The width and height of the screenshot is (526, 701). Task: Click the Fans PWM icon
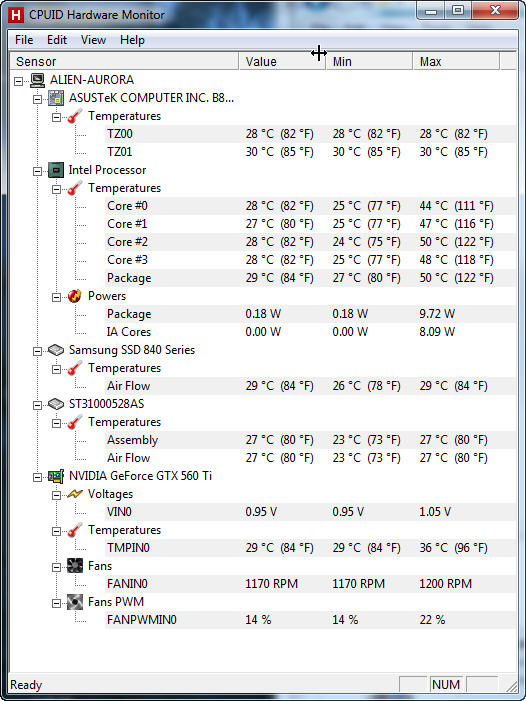coord(75,602)
